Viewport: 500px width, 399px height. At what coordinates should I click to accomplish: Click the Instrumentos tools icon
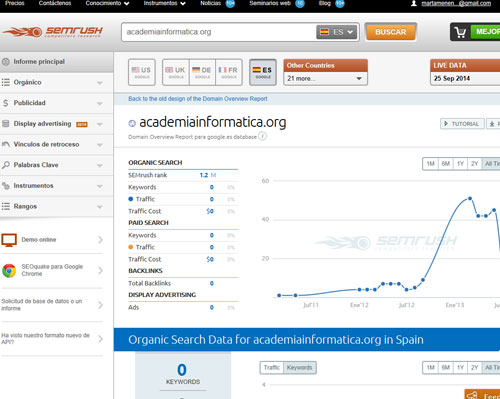[6, 186]
